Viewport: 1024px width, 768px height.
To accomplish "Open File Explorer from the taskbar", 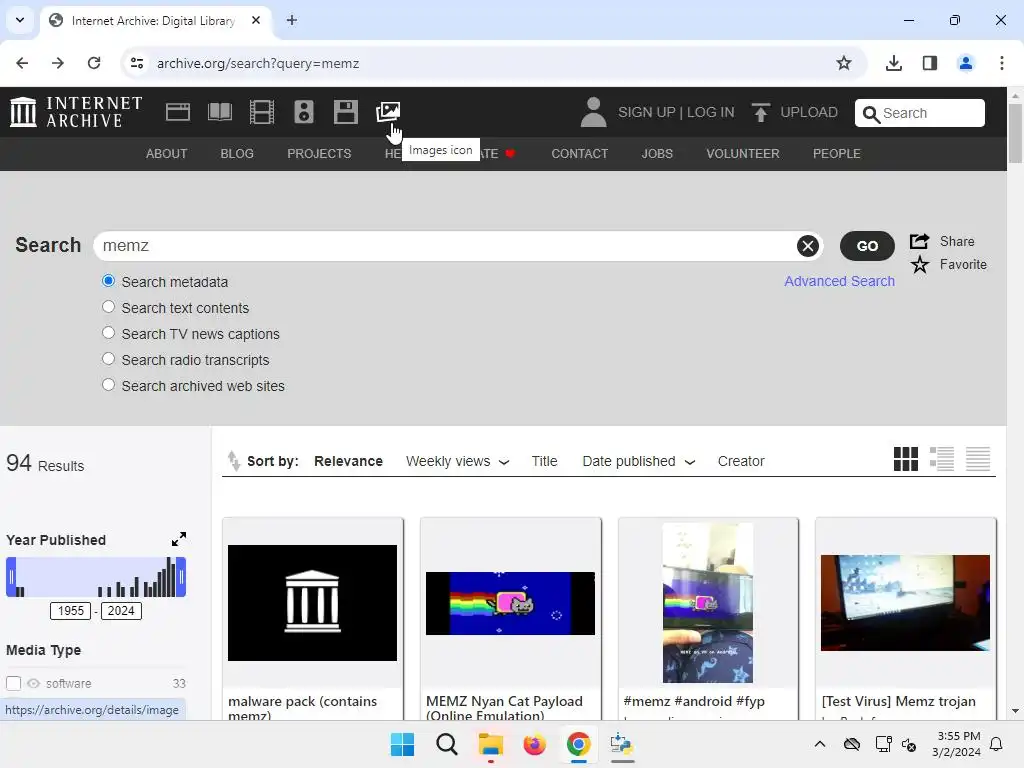I will (x=490, y=744).
